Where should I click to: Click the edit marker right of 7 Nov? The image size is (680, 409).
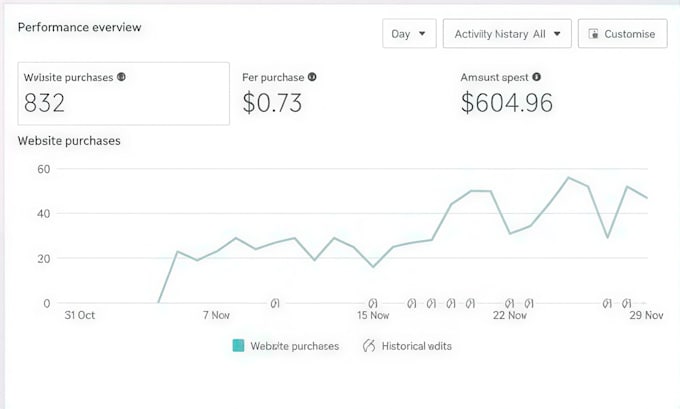tap(275, 304)
